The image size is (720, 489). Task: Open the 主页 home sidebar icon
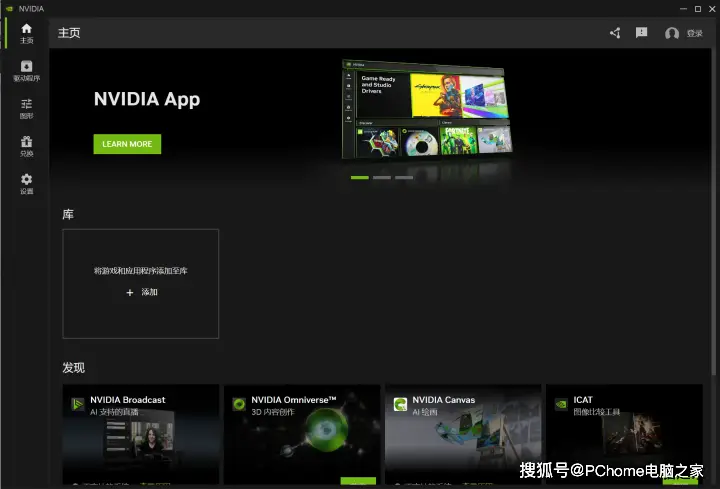27,34
